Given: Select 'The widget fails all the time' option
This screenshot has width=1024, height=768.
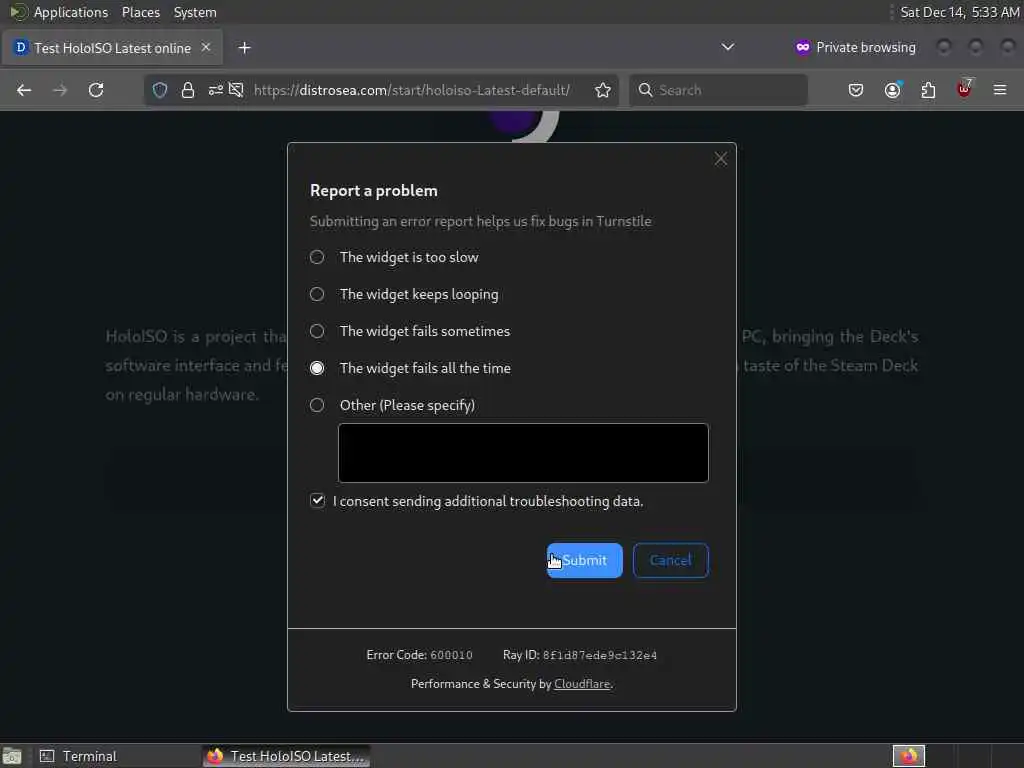Looking at the screenshot, I should pos(317,368).
